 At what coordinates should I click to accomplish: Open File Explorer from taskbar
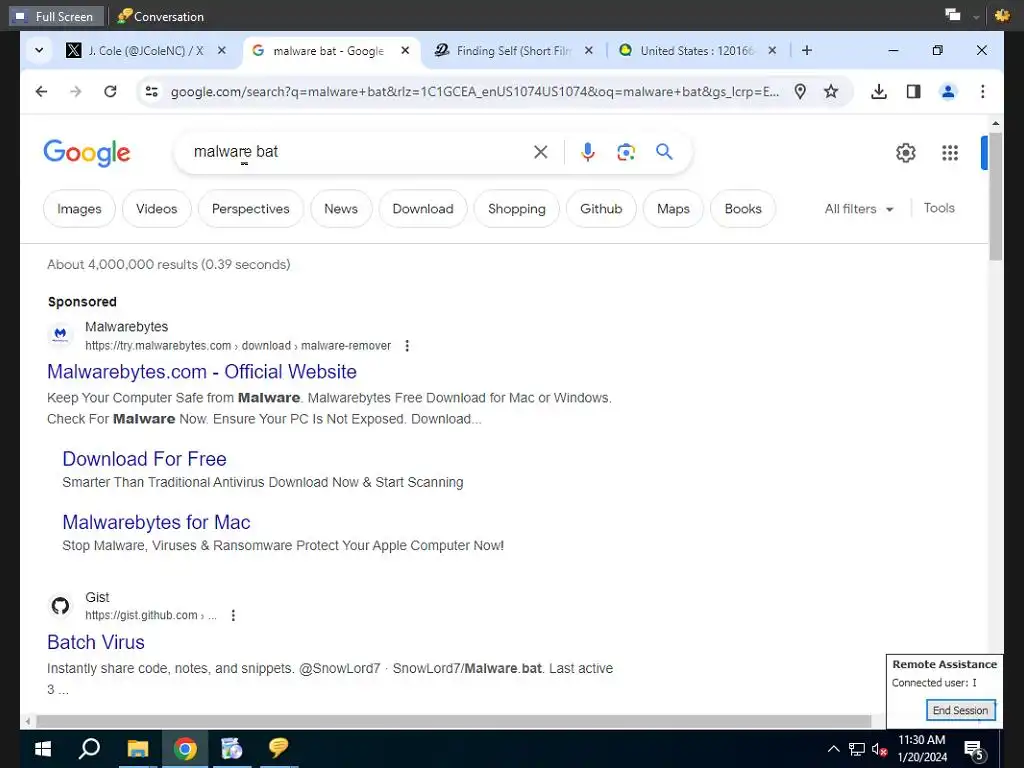point(137,748)
